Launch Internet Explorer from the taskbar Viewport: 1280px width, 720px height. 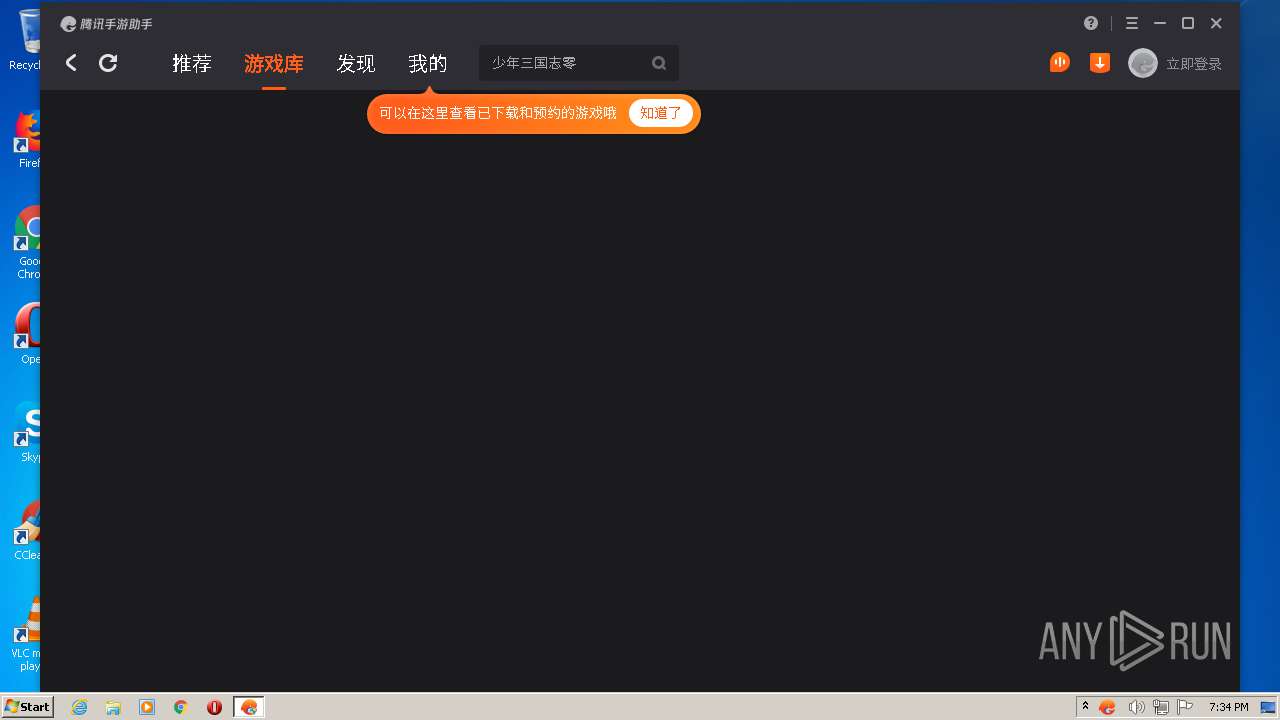(x=80, y=707)
